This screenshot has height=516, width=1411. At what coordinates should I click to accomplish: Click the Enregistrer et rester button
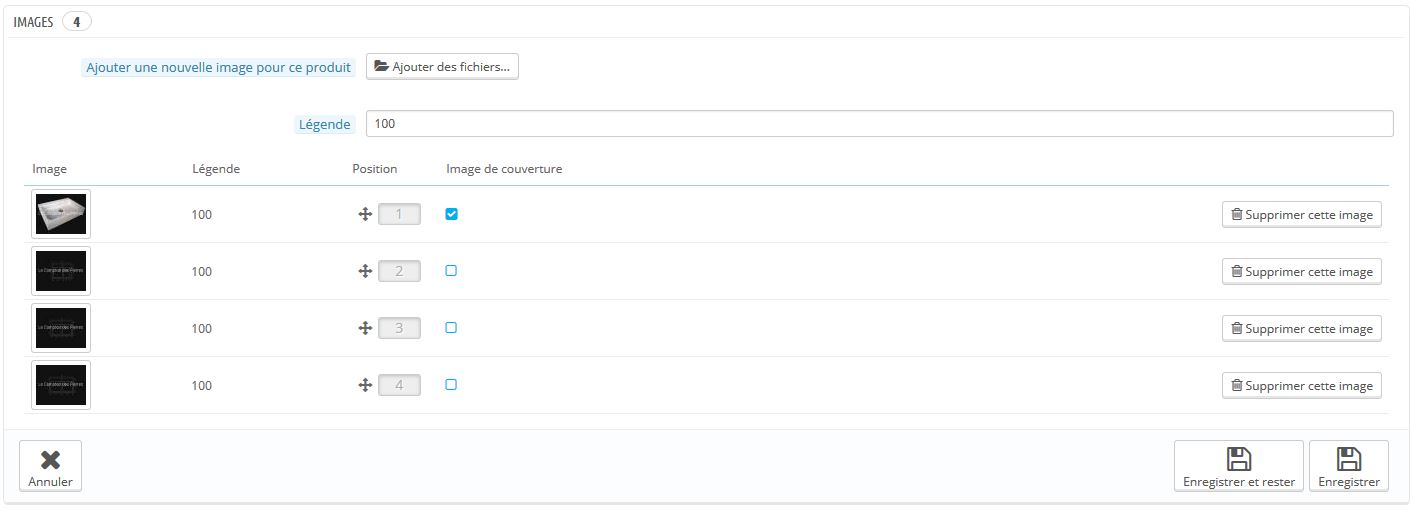[x=1238, y=466]
